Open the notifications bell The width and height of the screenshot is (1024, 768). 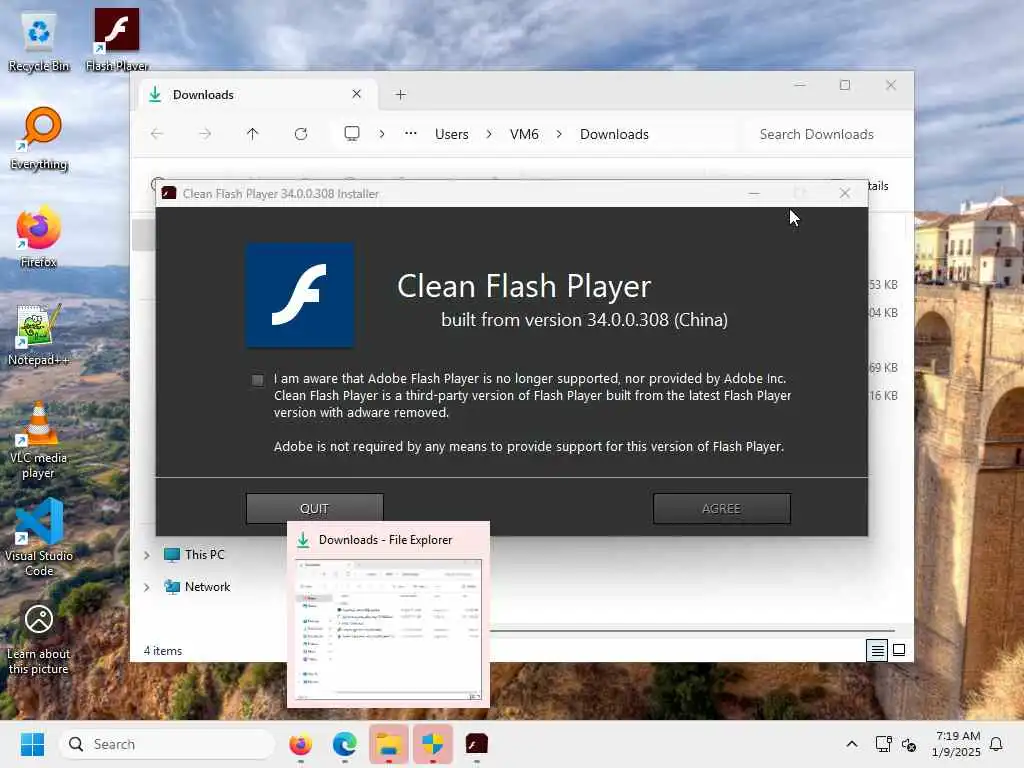pyautogui.click(x=996, y=744)
